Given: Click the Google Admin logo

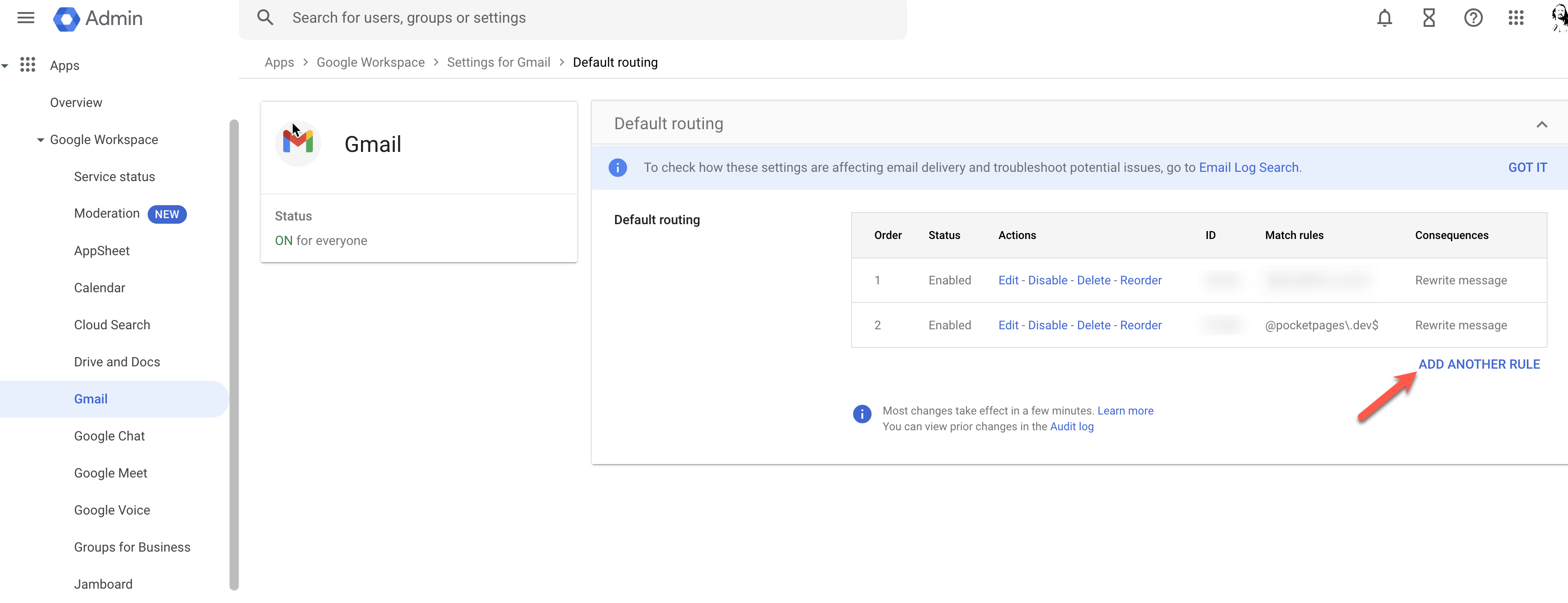Looking at the screenshot, I should 67,18.
